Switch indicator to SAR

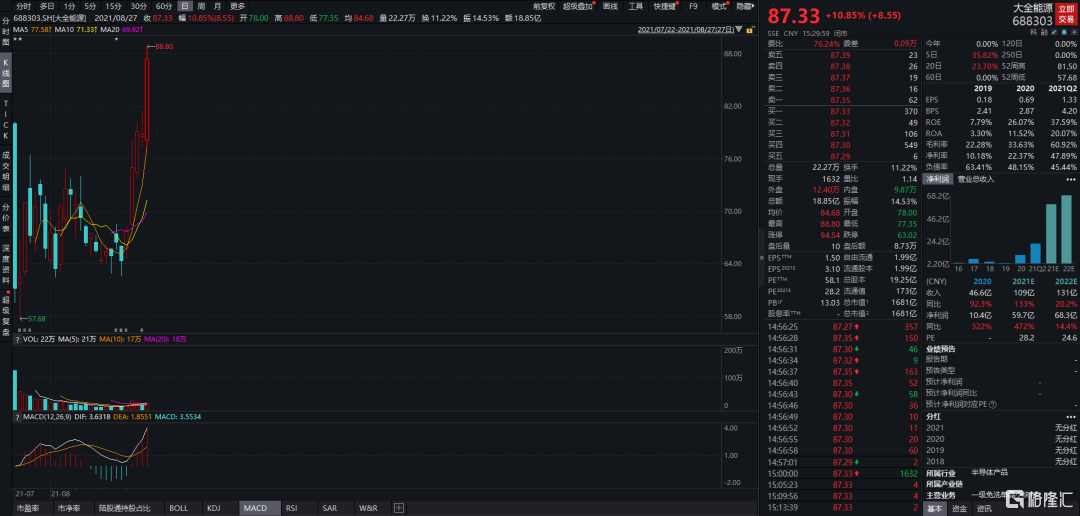(x=330, y=508)
